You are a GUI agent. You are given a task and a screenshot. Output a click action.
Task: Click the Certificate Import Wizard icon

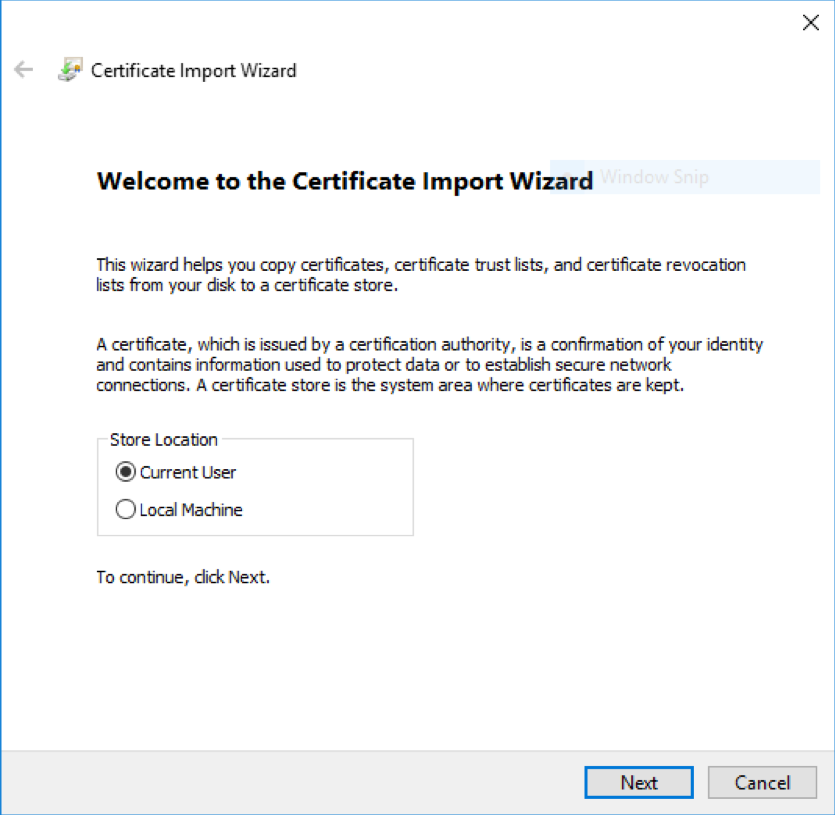click(x=70, y=70)
